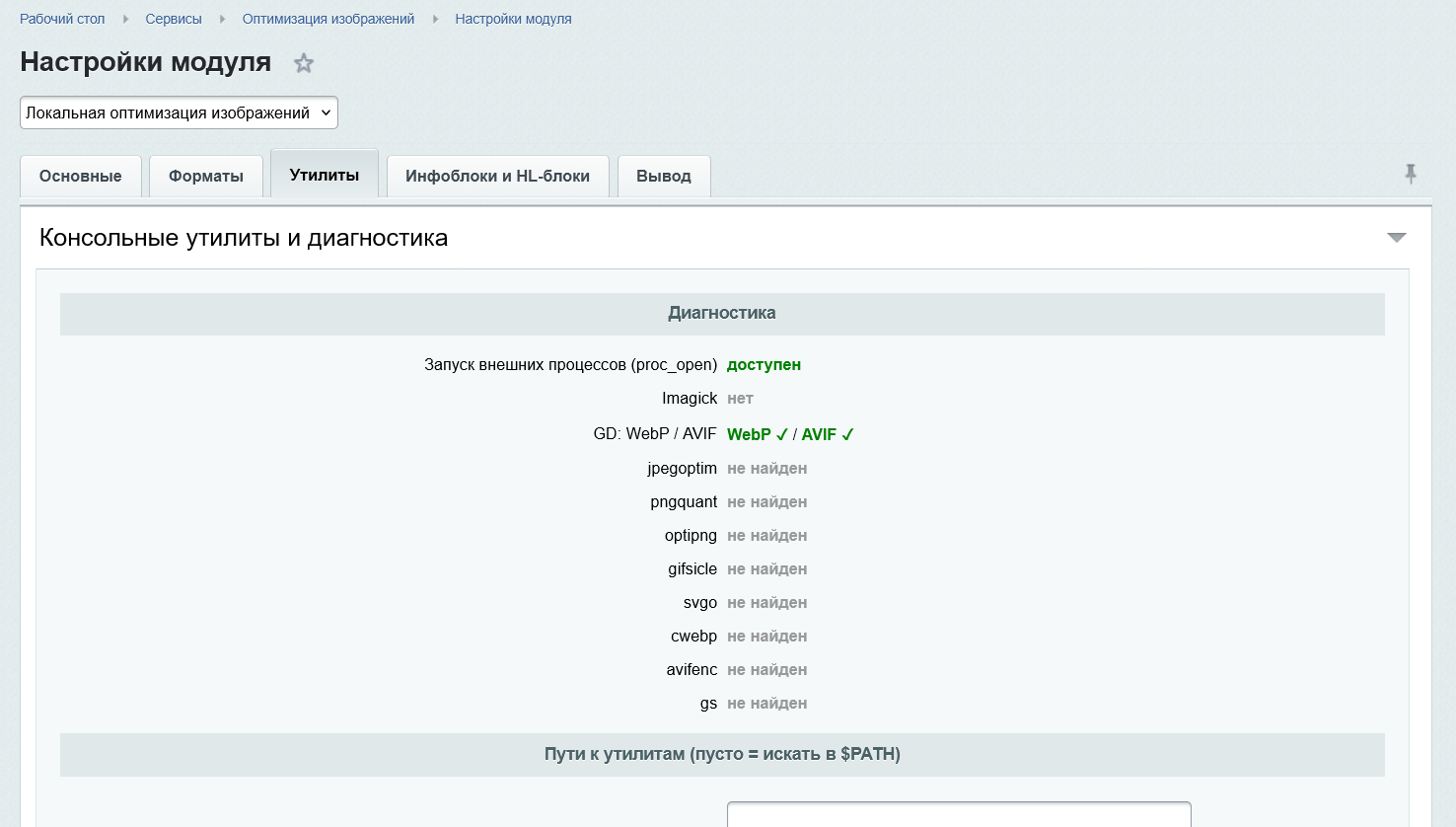Open breadcrumb arrow after Сервисы

(x=222, y=19)
